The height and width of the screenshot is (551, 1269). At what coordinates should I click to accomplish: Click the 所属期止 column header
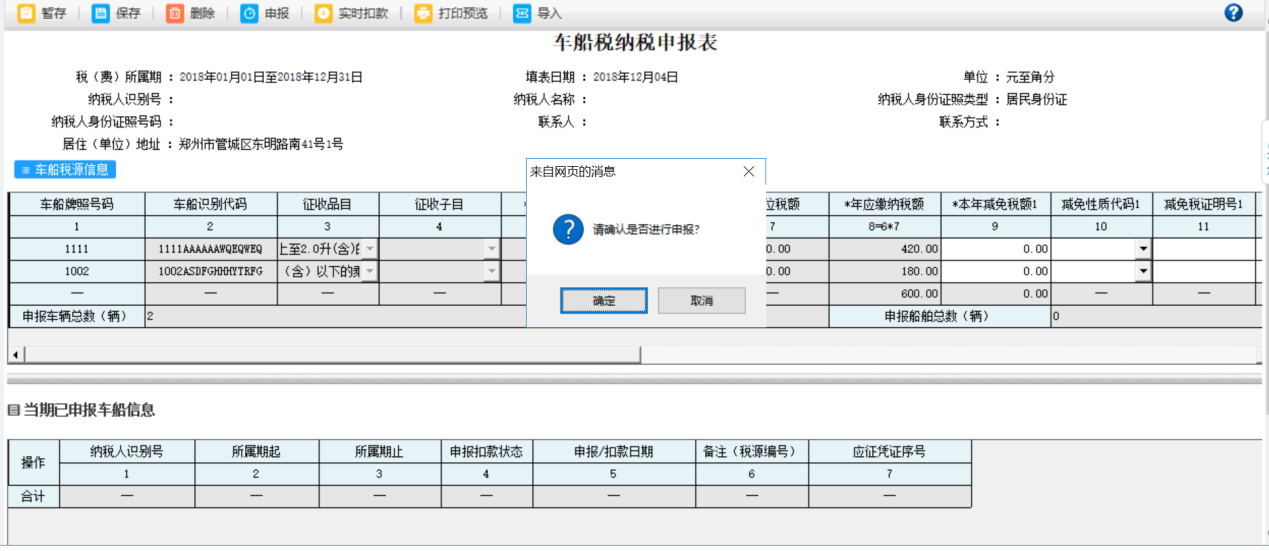pos(378,451)
